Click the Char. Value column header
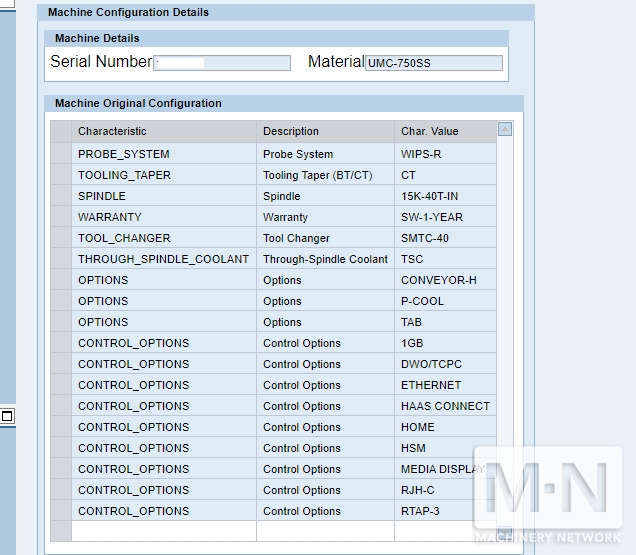Image resolution: width=636 pixels, height=555 pixels. (x=445, y=131)
